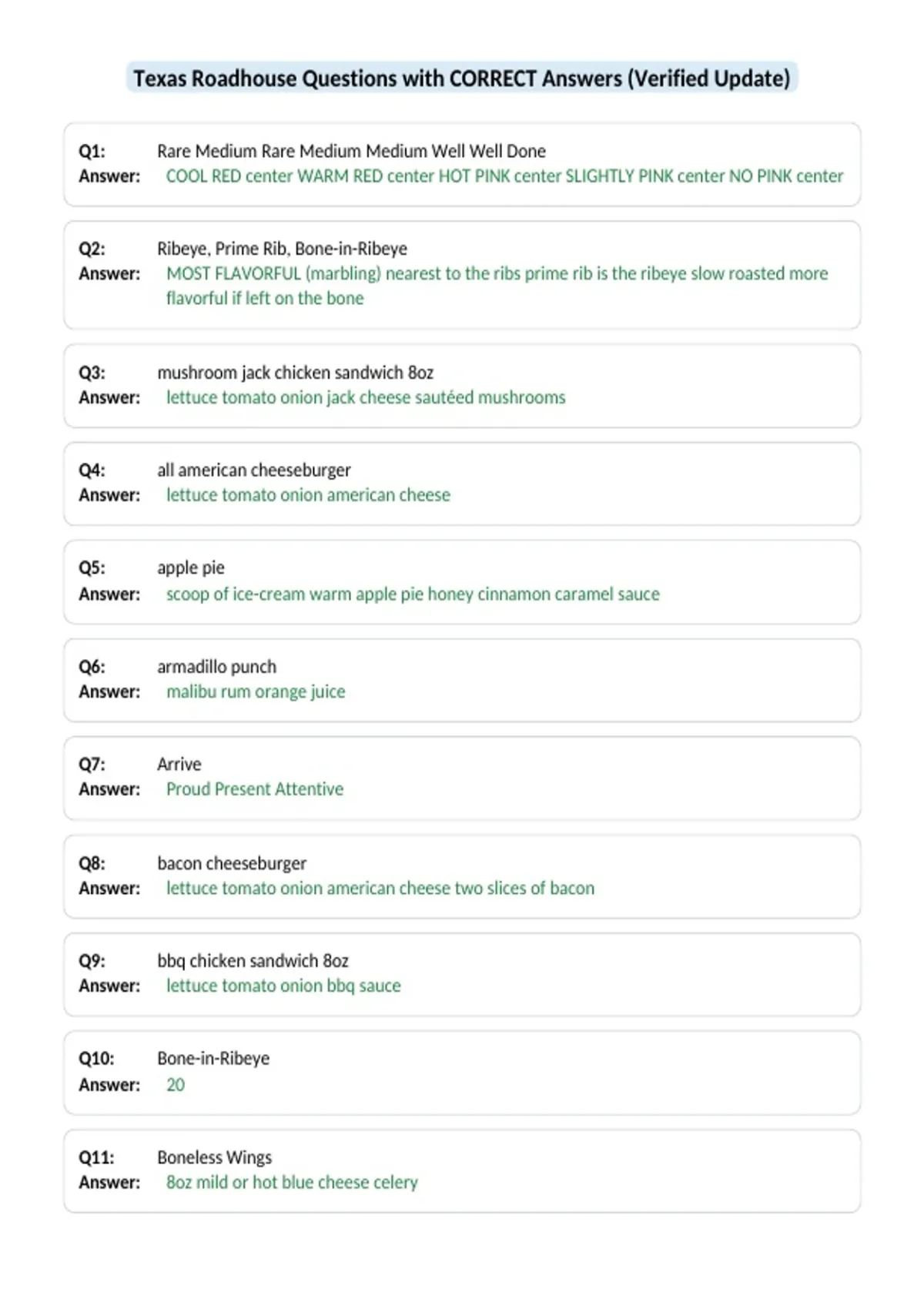The width and height of the screenshot is (924, 1309).
Task: Click the honey cinnamon caramel sauce answer
Action: (x=413, y=594)
